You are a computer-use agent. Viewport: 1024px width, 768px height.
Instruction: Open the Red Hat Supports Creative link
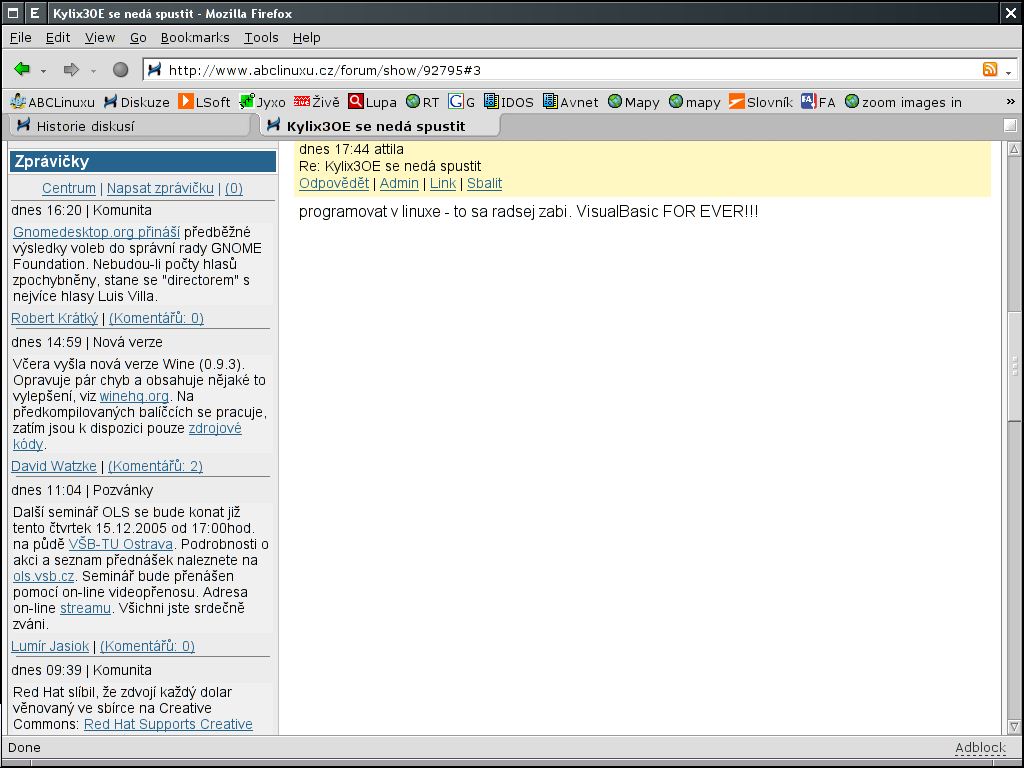[x=168, y=724]
